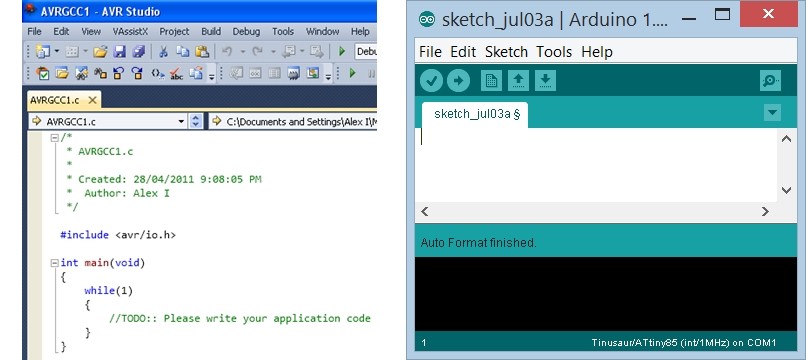Click New sketch icon in Arduino toolbar

(x=491, y=81)
